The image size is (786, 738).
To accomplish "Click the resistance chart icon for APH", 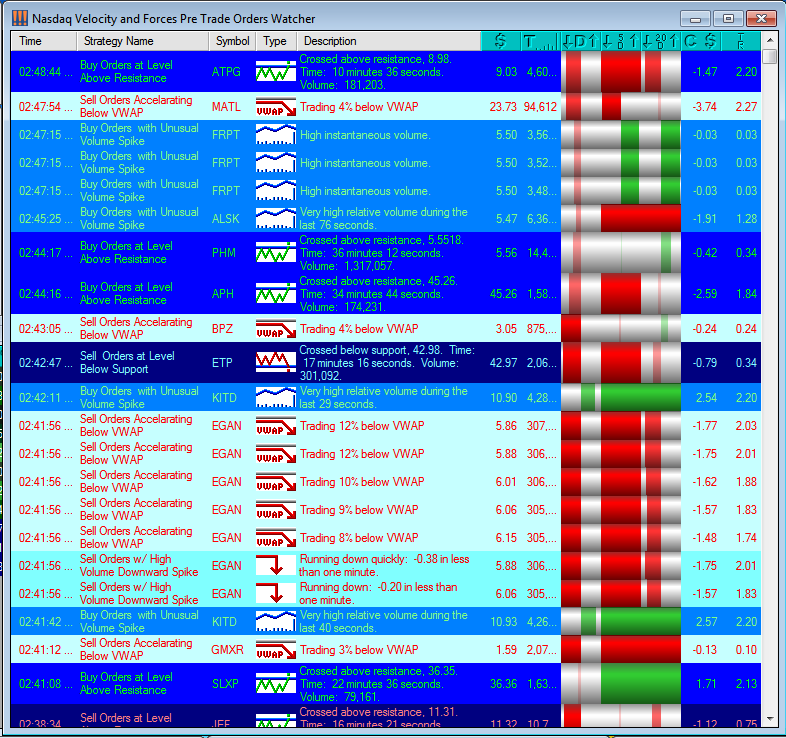I will [x=276, y=294].
